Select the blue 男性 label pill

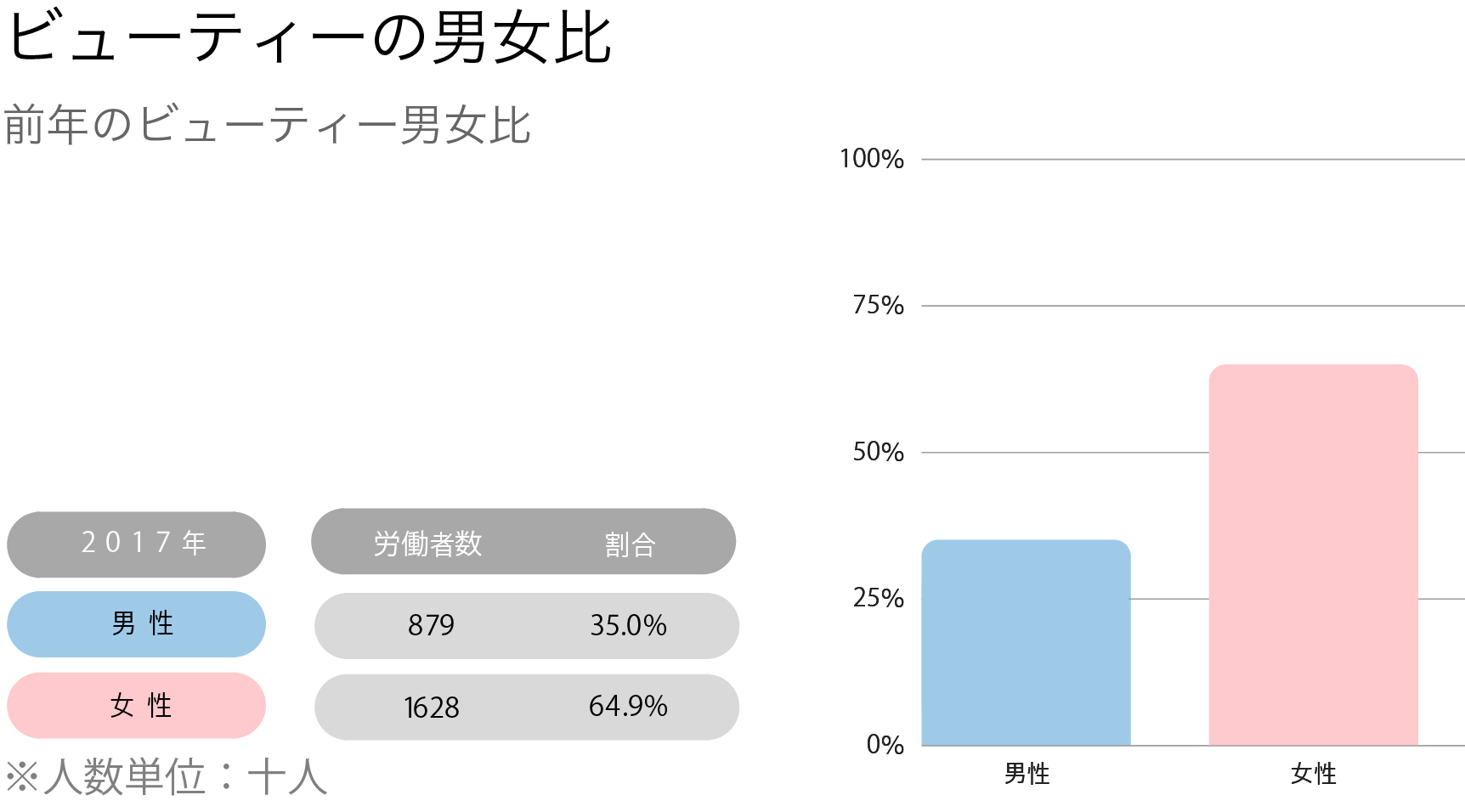pos(136,624)
